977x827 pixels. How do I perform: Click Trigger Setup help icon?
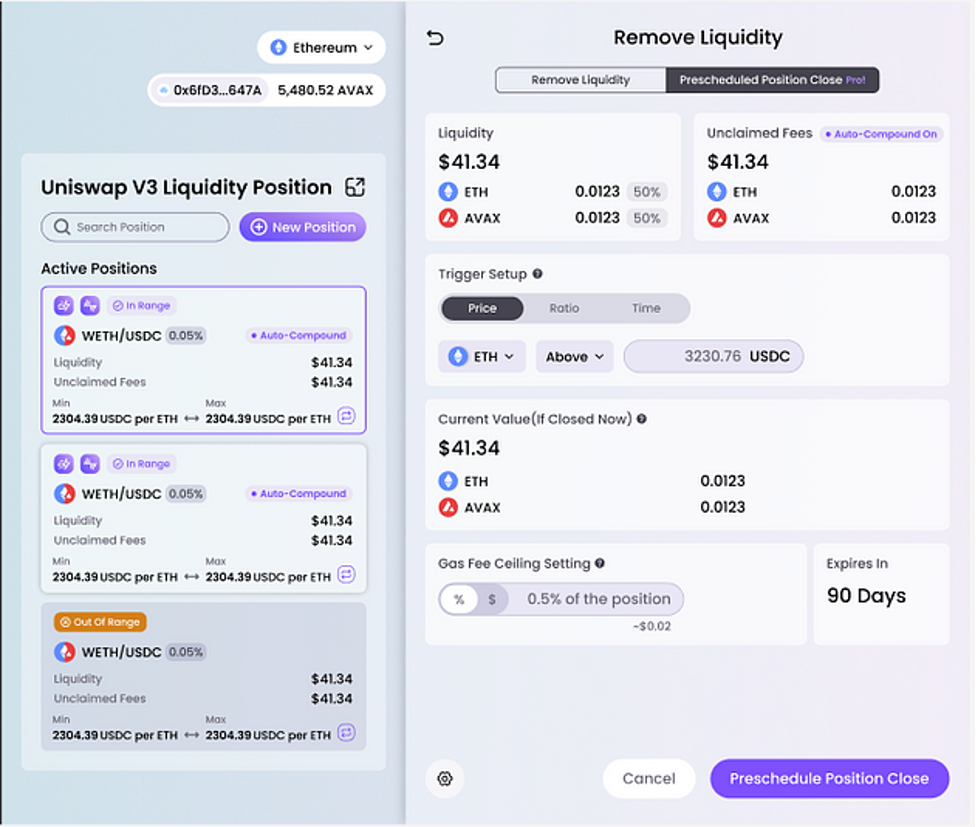[x=538, y=274]
